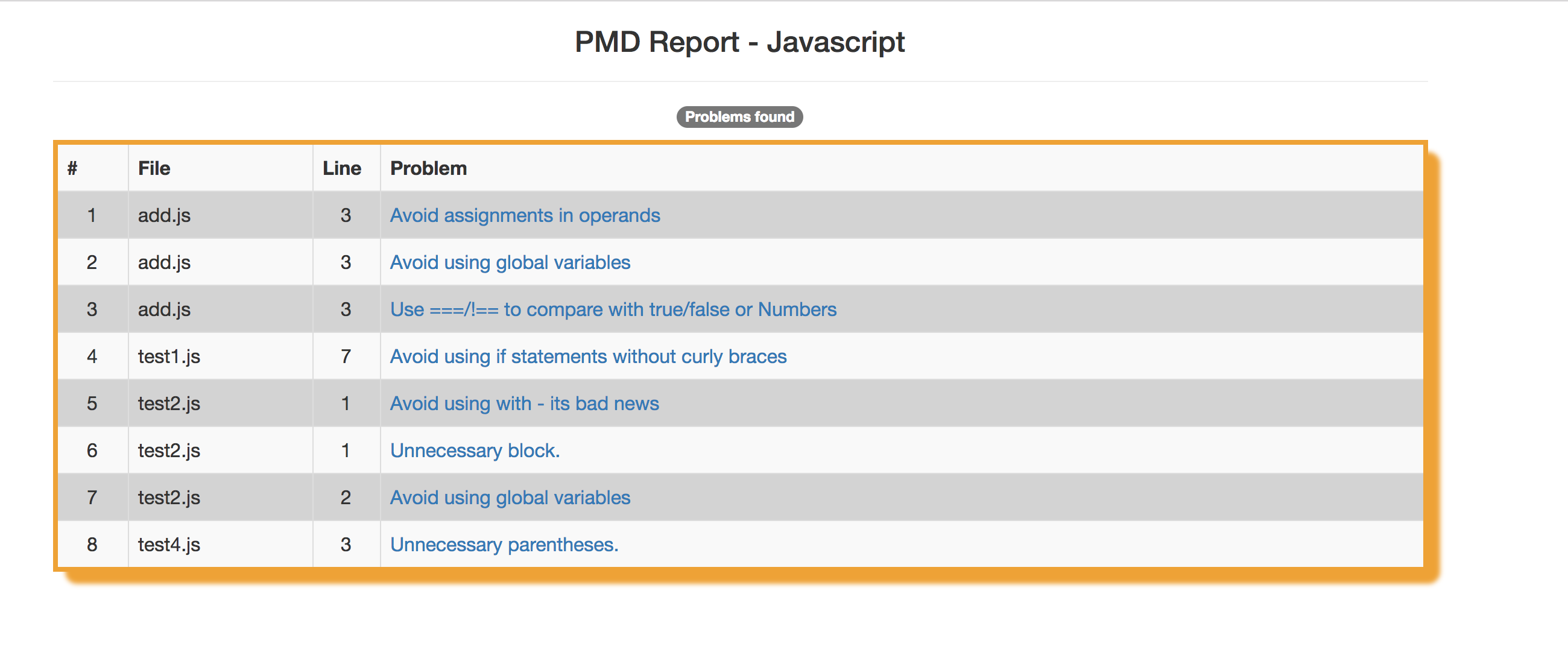
Task: Click row number 5 cell
Action: click(92, 403)
